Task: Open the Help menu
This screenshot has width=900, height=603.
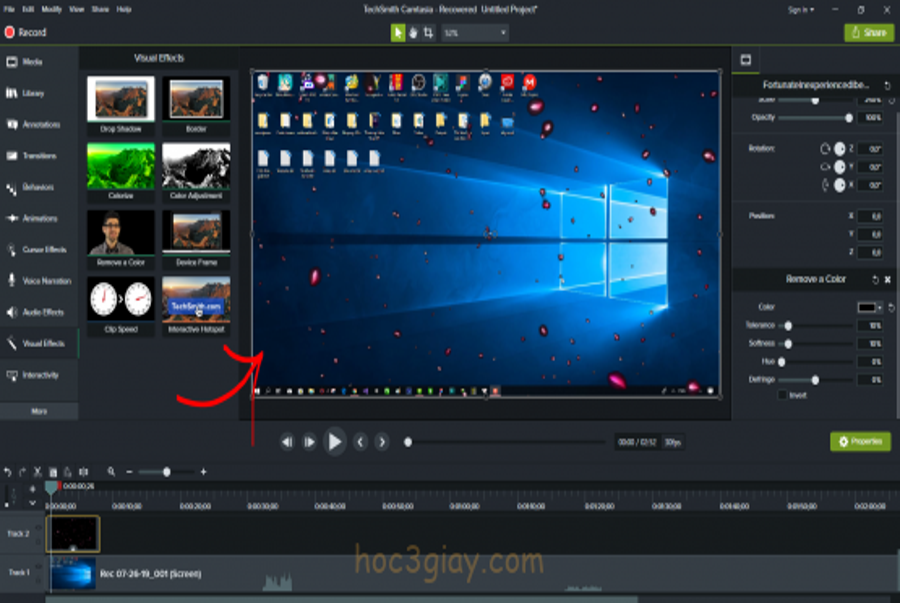Action: [x=123, y=9]
